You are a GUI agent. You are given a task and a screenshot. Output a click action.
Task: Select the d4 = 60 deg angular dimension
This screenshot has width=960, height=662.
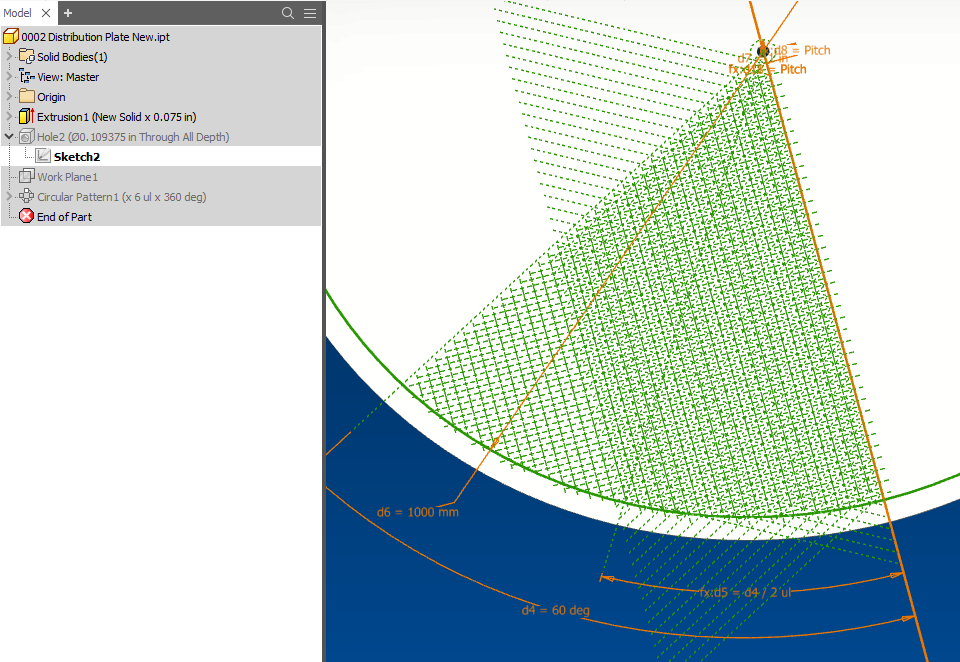click(555, 610)
